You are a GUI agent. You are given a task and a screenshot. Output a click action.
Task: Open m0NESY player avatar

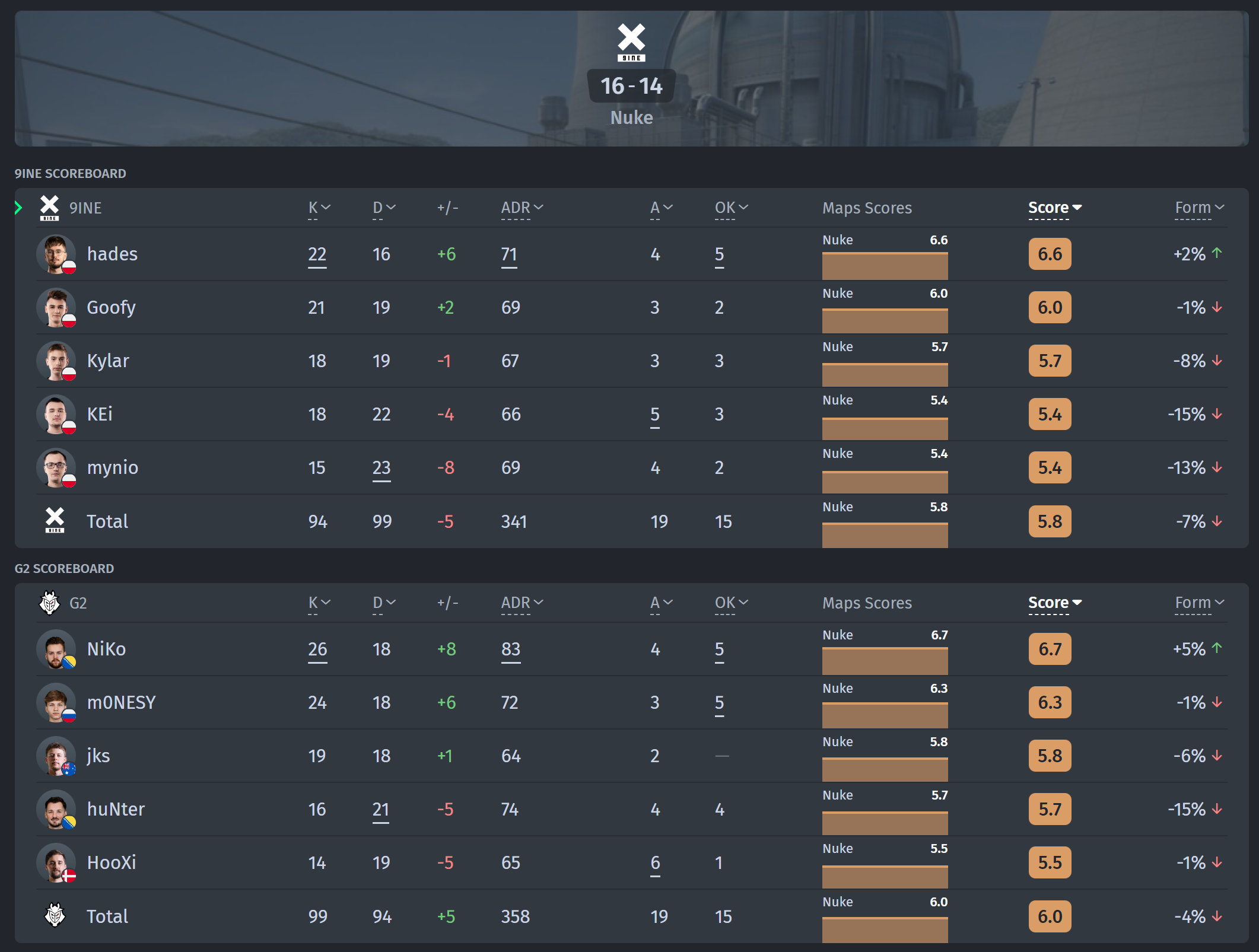pos(56,702)
